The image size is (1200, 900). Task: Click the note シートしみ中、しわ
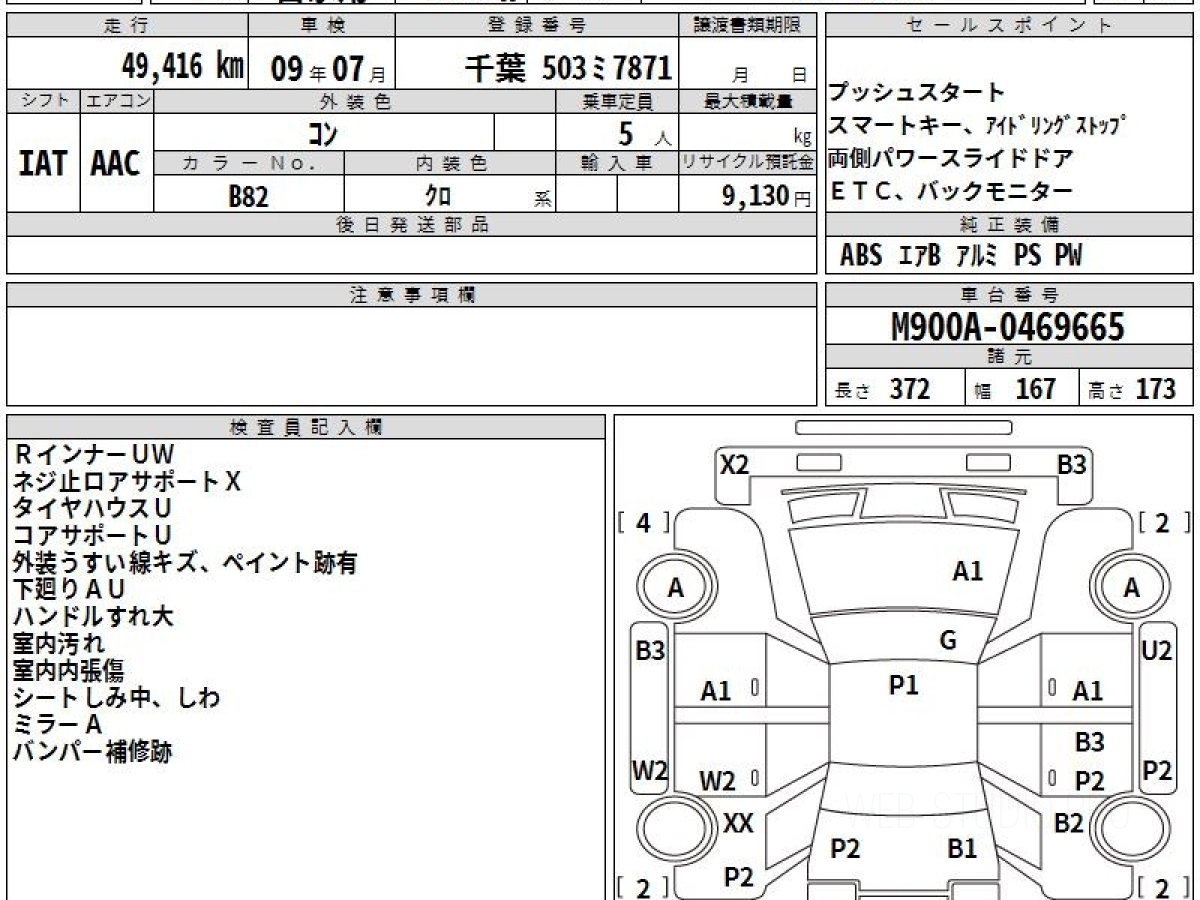pos(117,698)
